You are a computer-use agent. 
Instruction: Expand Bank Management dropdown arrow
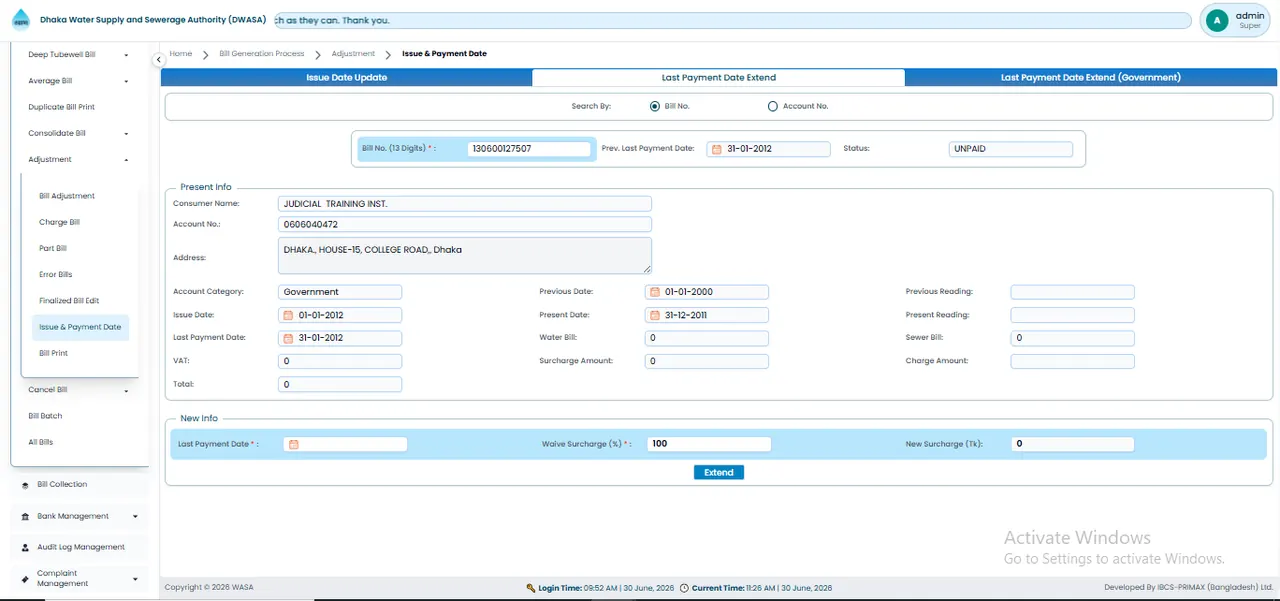(x=135, y=517)
